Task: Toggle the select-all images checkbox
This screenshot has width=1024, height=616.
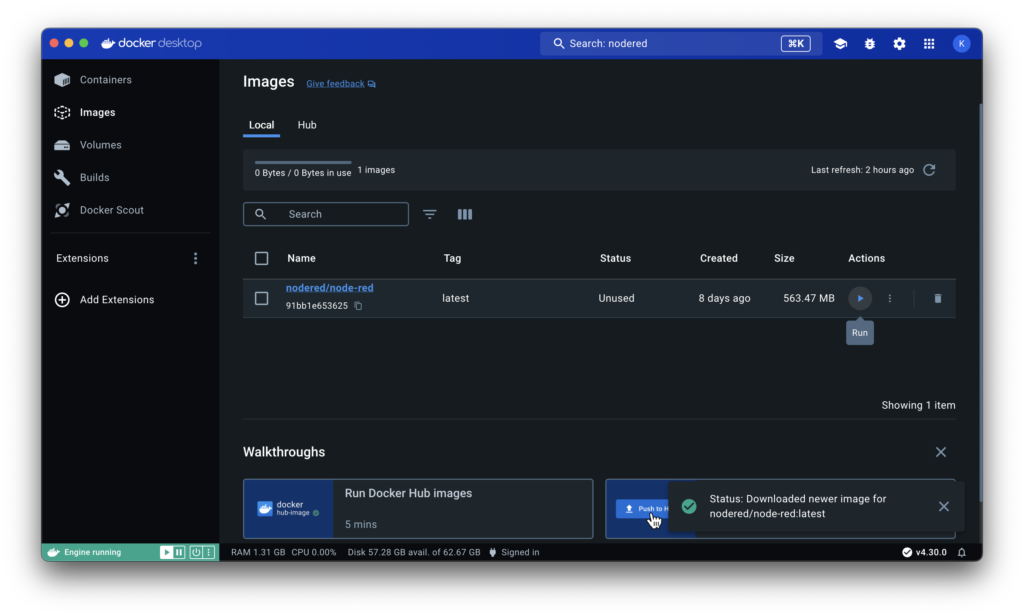Action: 261,259
